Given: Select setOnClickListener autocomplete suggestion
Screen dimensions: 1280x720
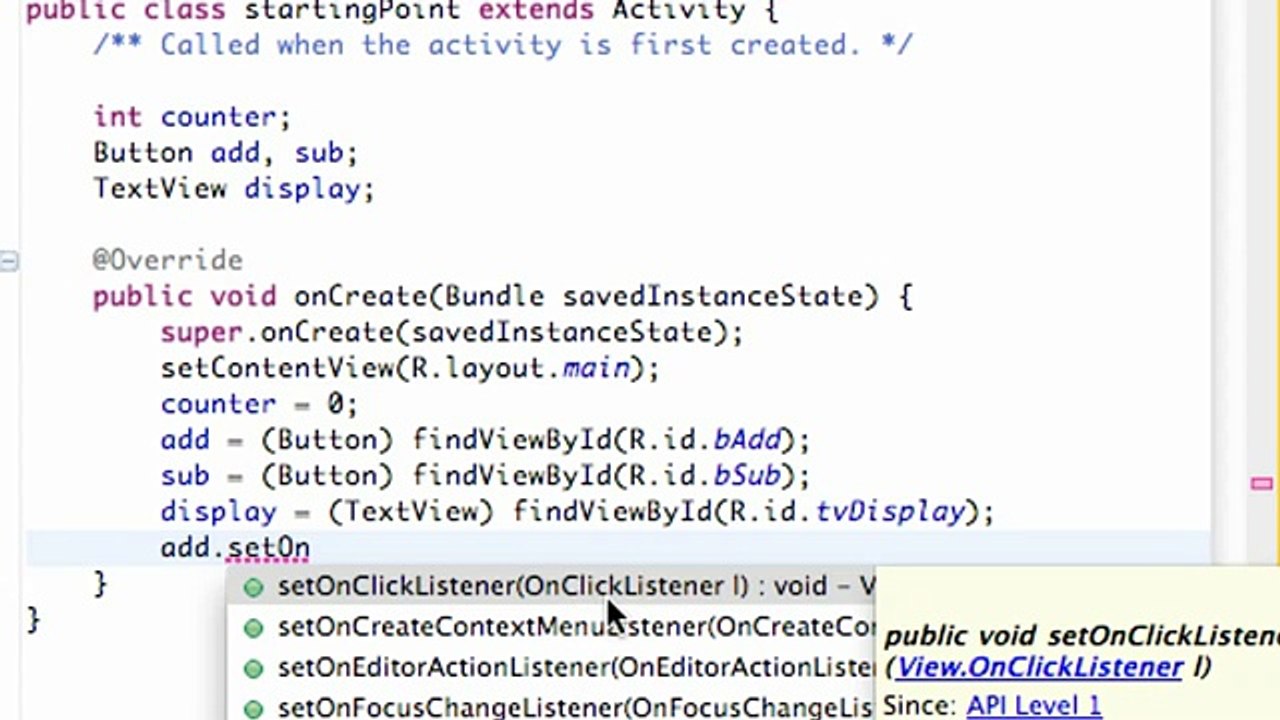Looking at the screenshot, I should pyautogui.click(x=550, y=587).
